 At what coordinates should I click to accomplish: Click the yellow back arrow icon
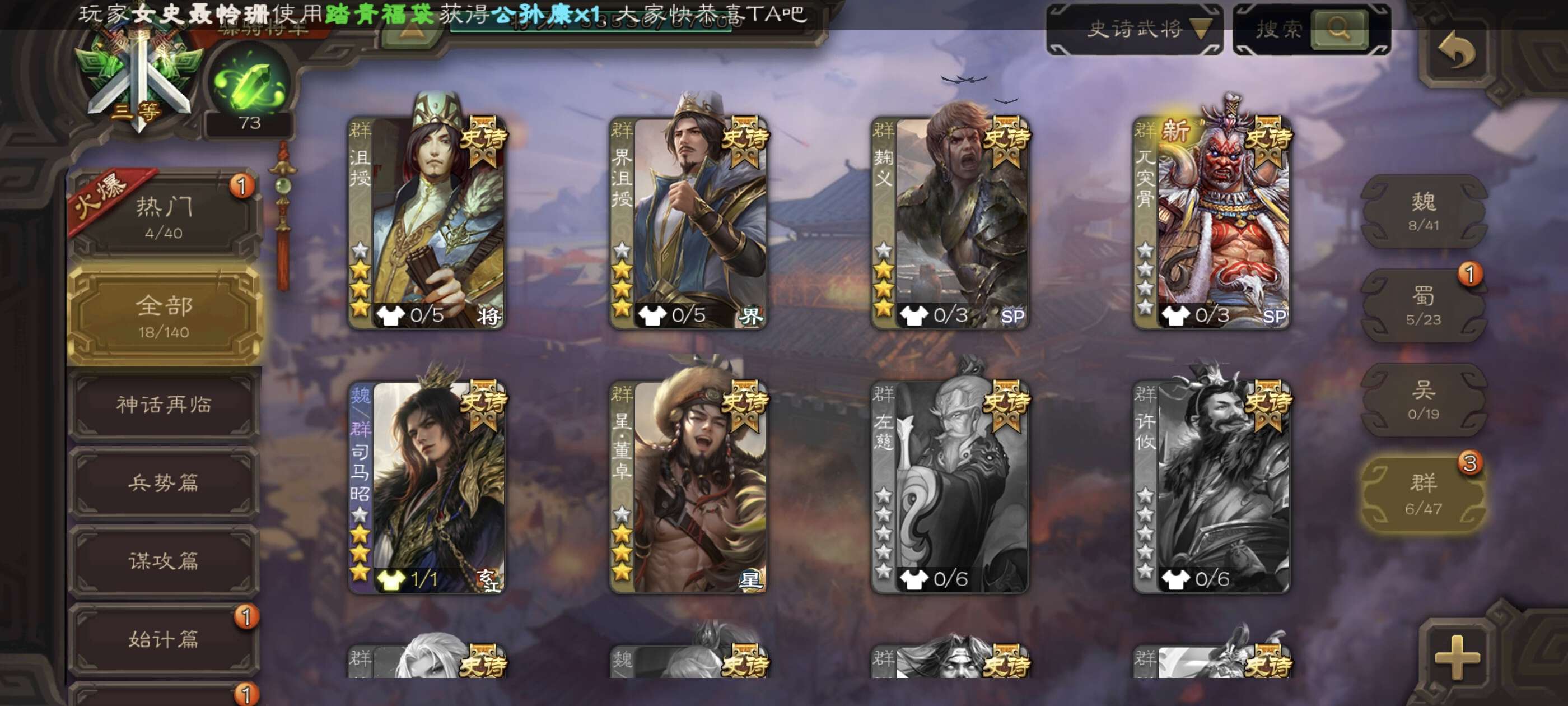tap(1457, 51)
